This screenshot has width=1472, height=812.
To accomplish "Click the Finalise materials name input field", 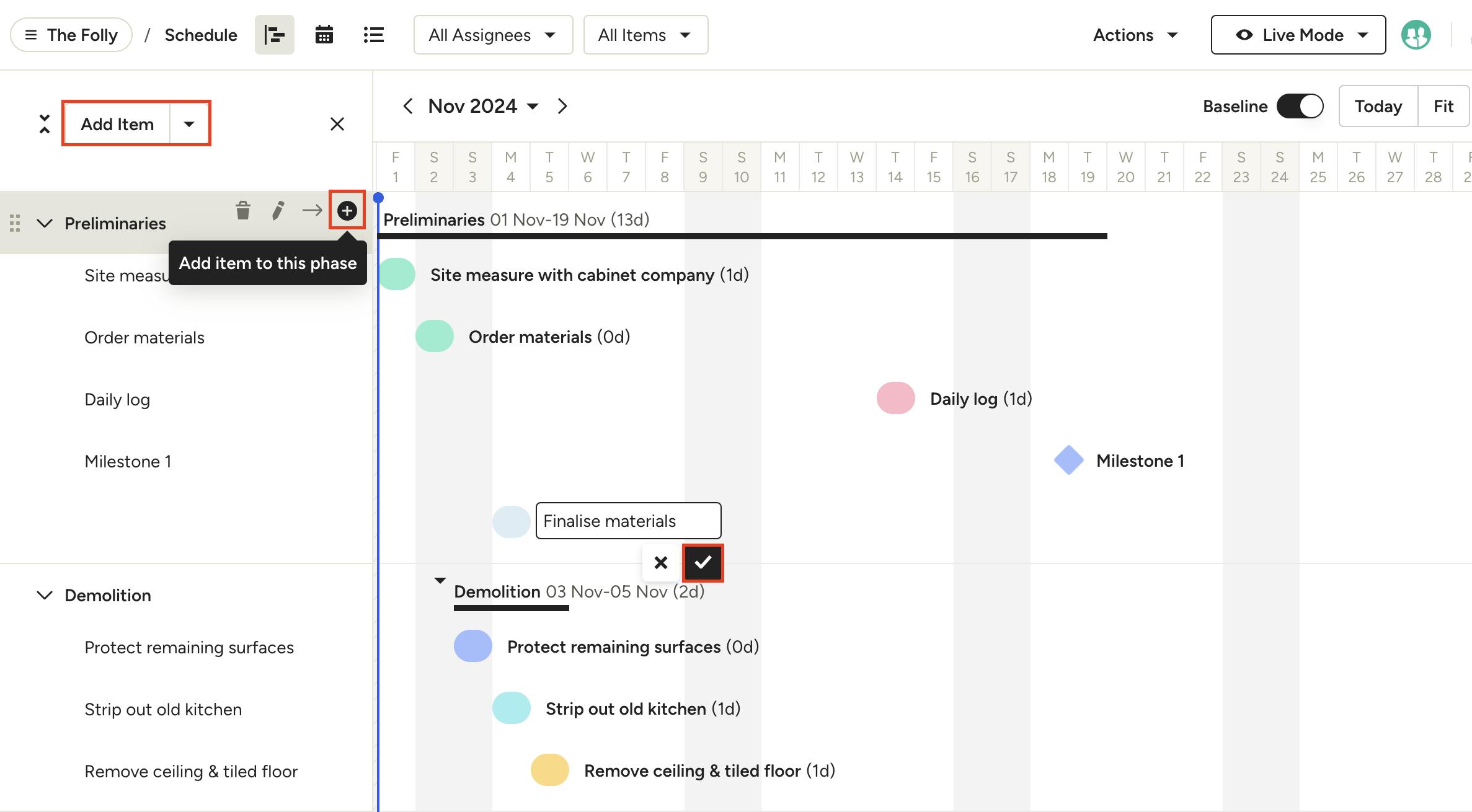I will point(627,521).
